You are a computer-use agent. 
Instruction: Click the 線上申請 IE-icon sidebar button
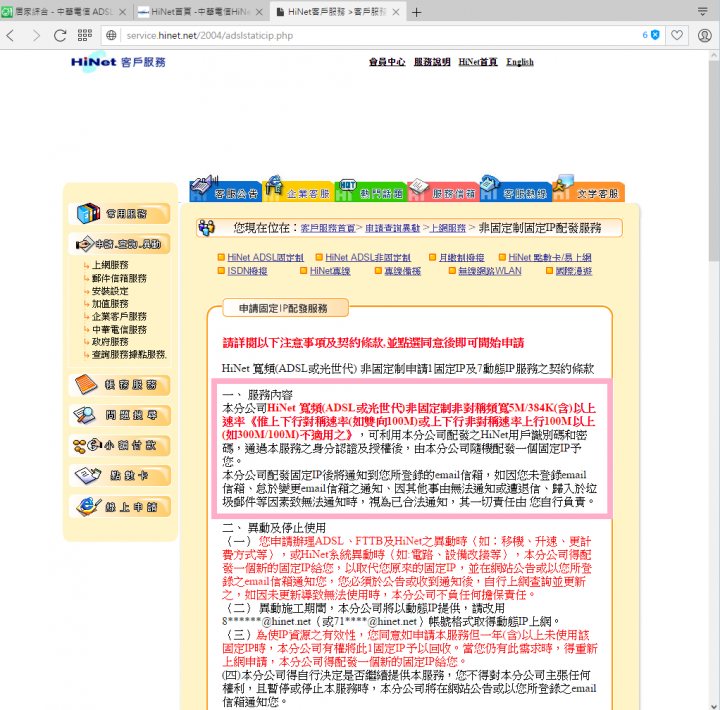click(119, 507)
